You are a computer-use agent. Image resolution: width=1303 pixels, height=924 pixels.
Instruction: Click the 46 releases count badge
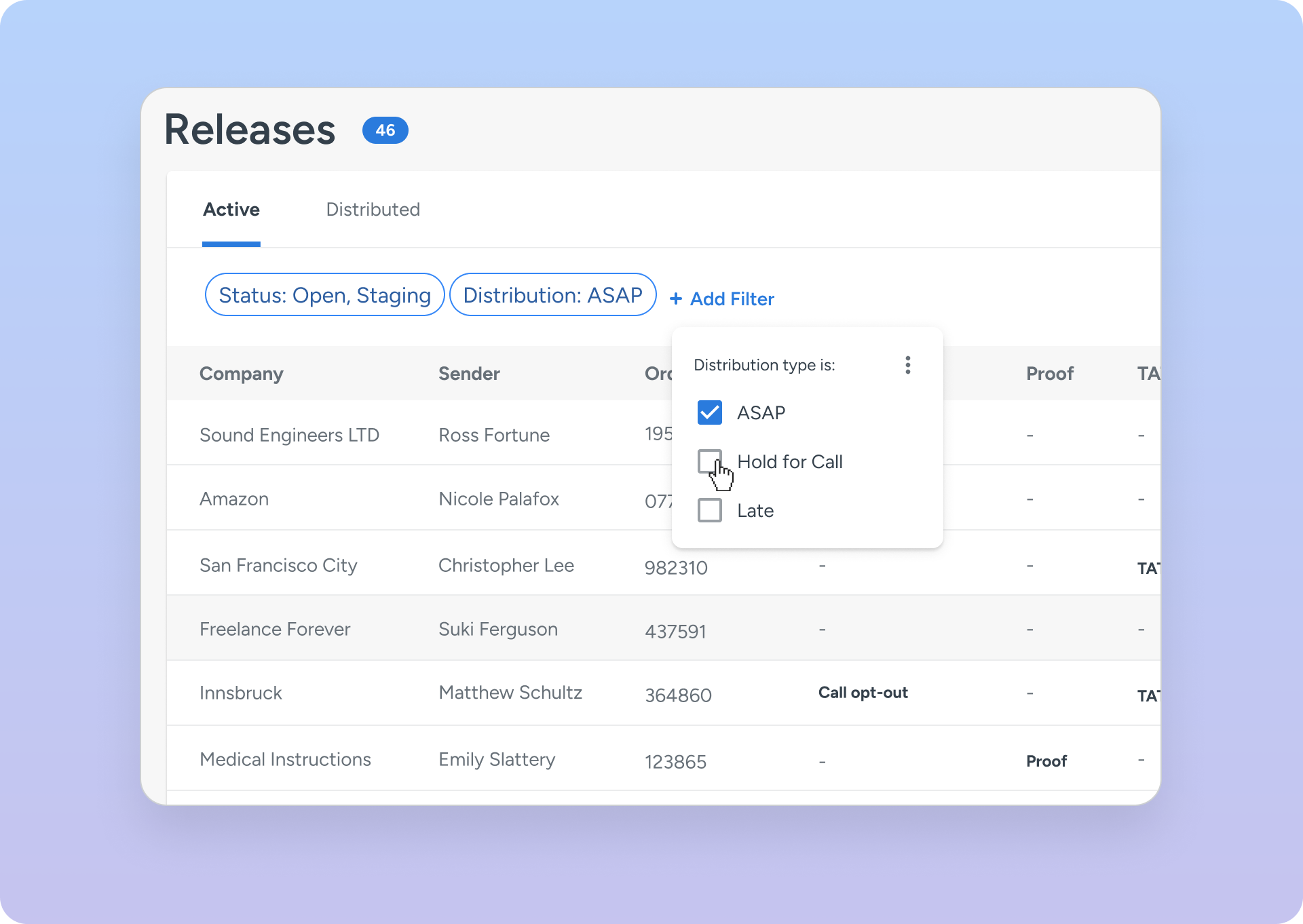(385, 130)
